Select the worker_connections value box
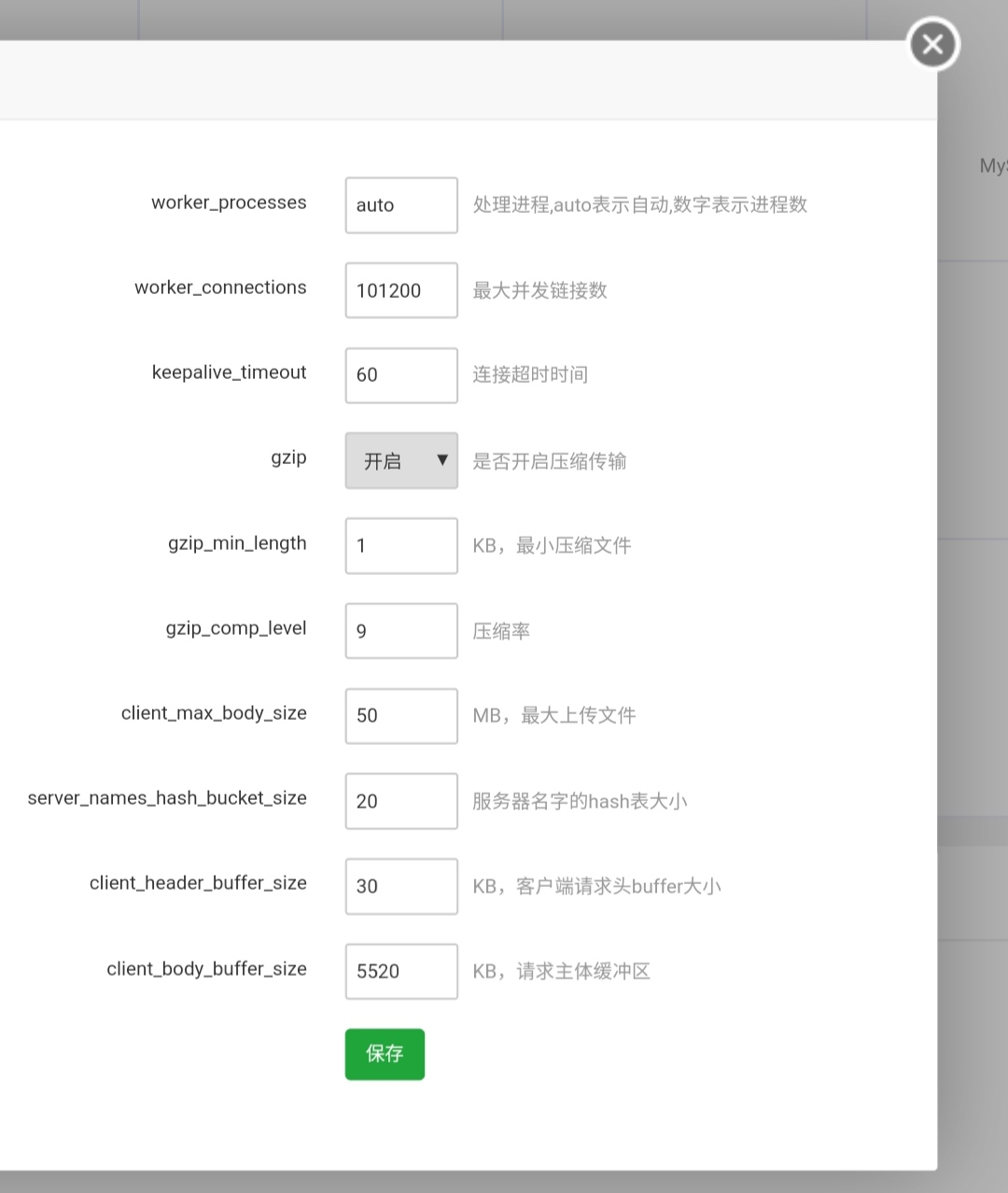 click(401, 290)
